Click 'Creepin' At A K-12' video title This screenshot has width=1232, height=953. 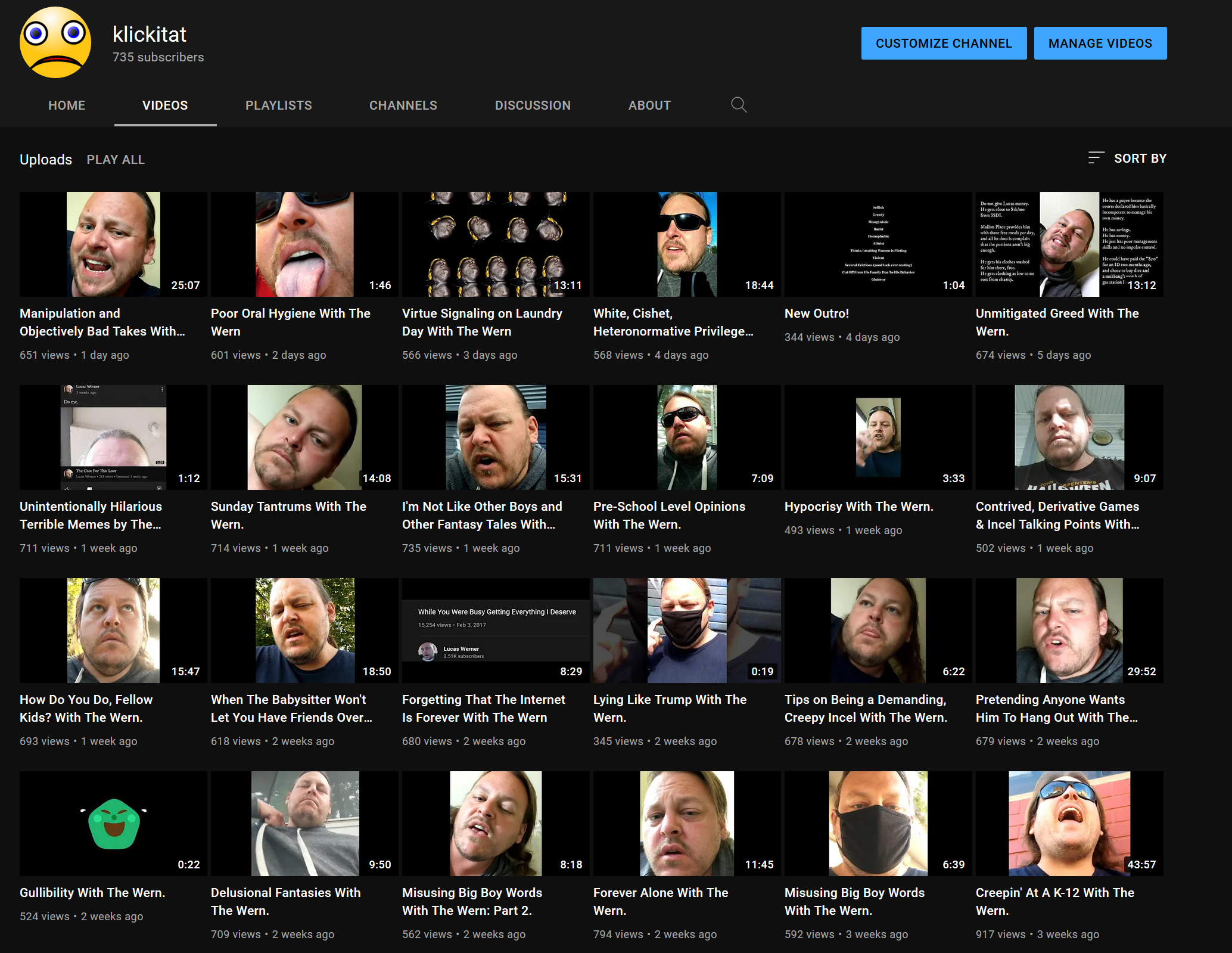coord(1055,902)
